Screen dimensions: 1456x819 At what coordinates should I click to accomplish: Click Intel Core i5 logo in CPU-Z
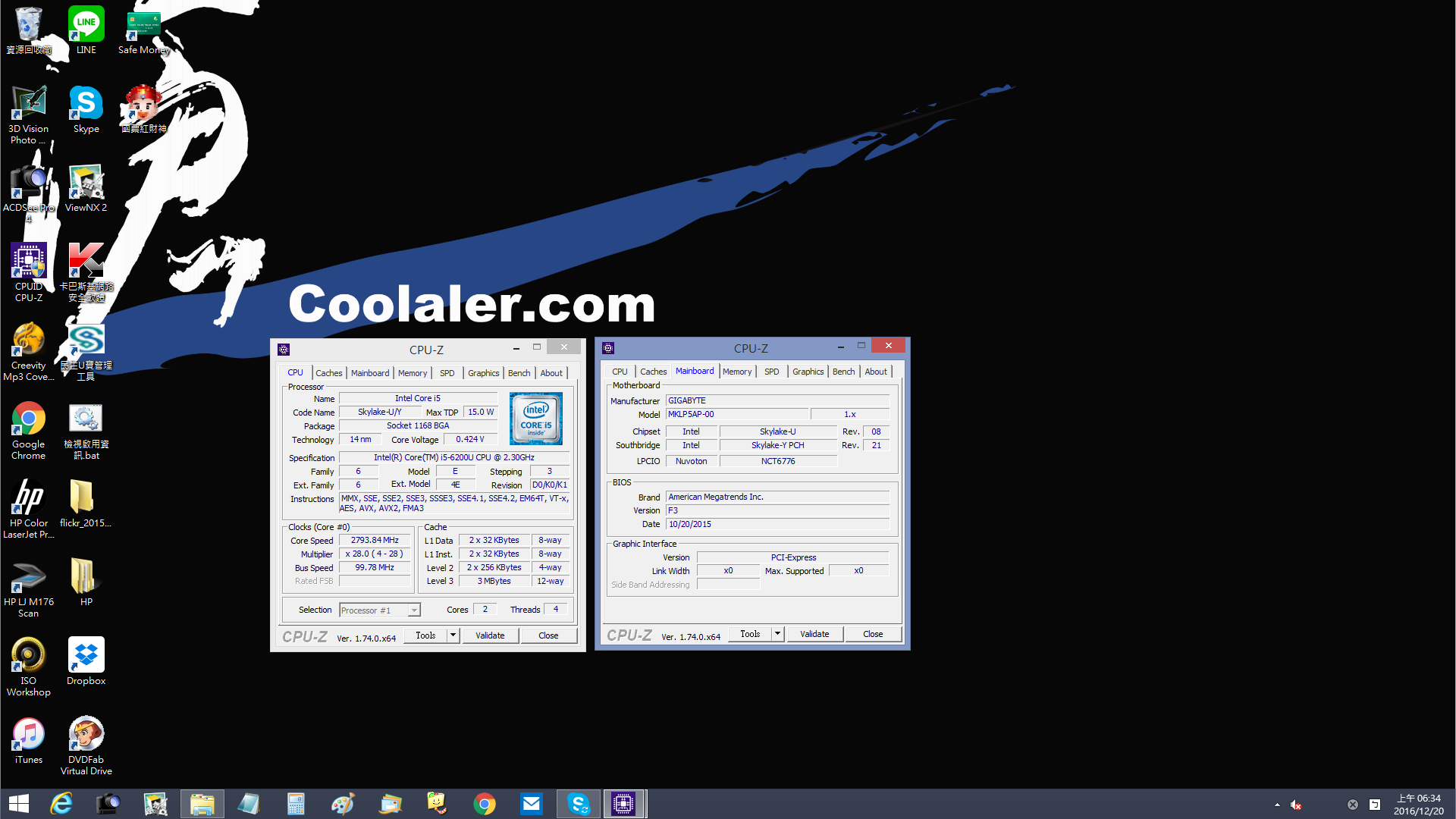(x=536, y=419)
